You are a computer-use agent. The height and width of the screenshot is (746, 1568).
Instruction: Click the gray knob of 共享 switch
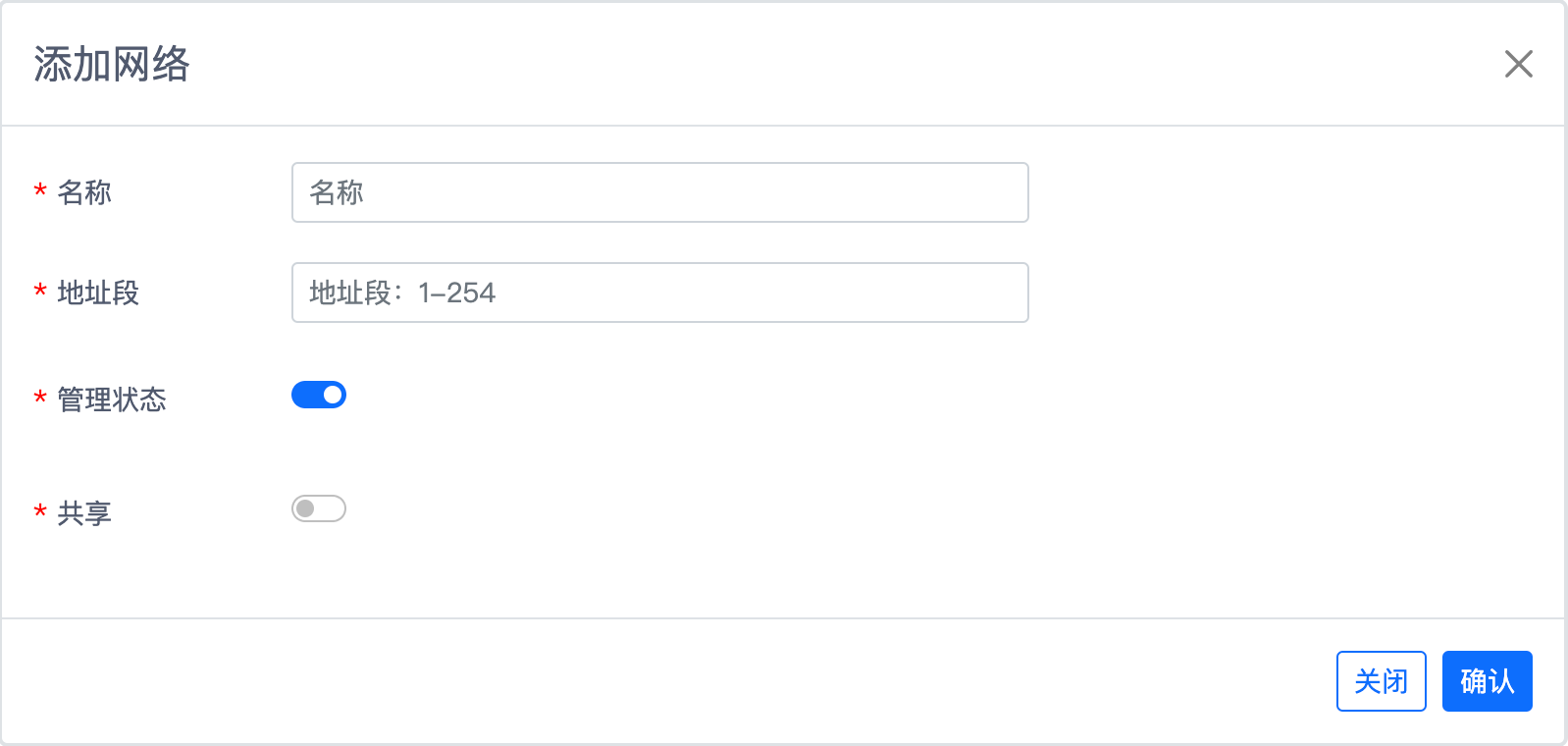pos(305,508)
